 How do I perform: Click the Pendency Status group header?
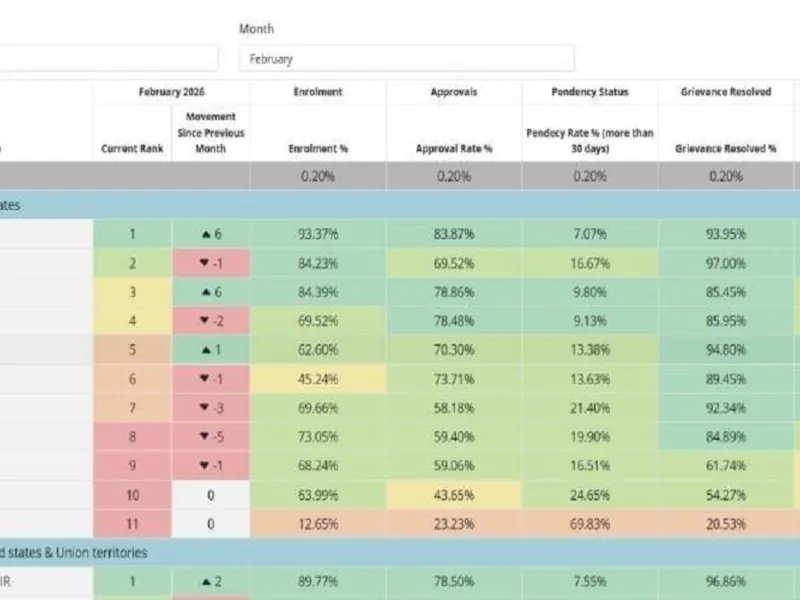[590, 92]
